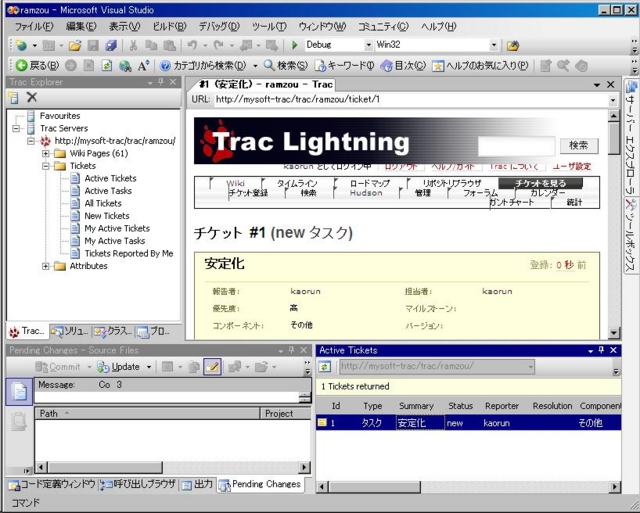Screen dimensions: 640x513
Task: Click the Cut scissors icon in toolbar
Action: (x=133, y=45)
